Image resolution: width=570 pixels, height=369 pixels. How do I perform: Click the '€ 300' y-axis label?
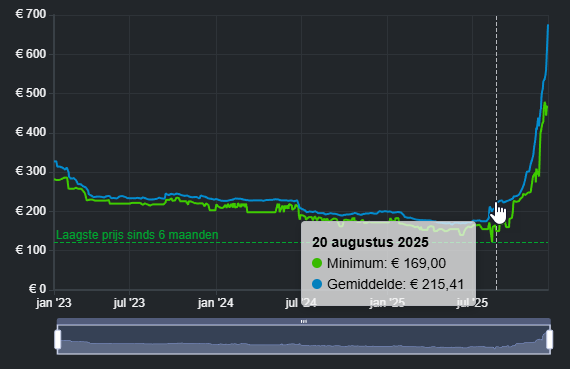pyautogui.click(x=31, y=171)
